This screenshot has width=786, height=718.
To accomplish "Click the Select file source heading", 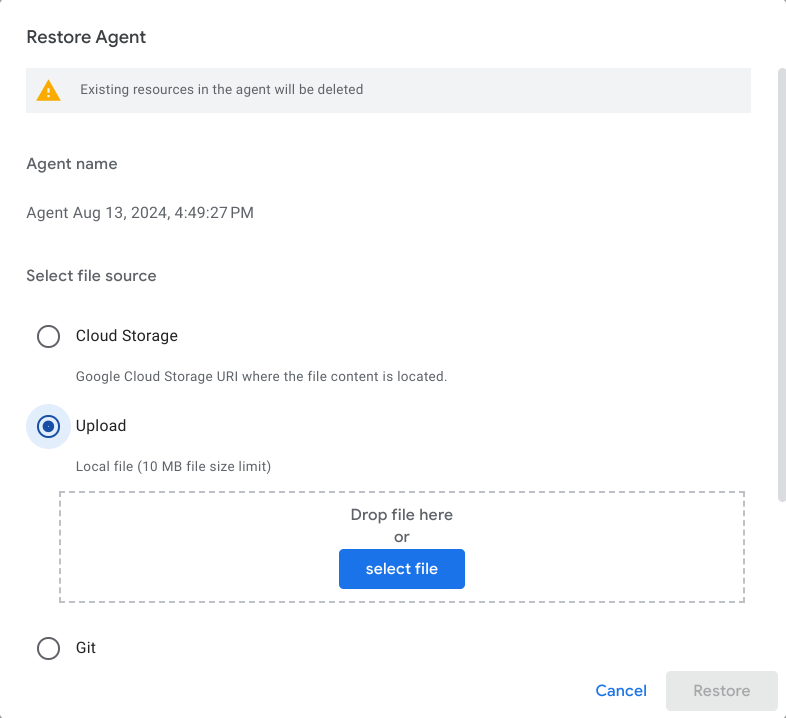I will pos(91,275).
